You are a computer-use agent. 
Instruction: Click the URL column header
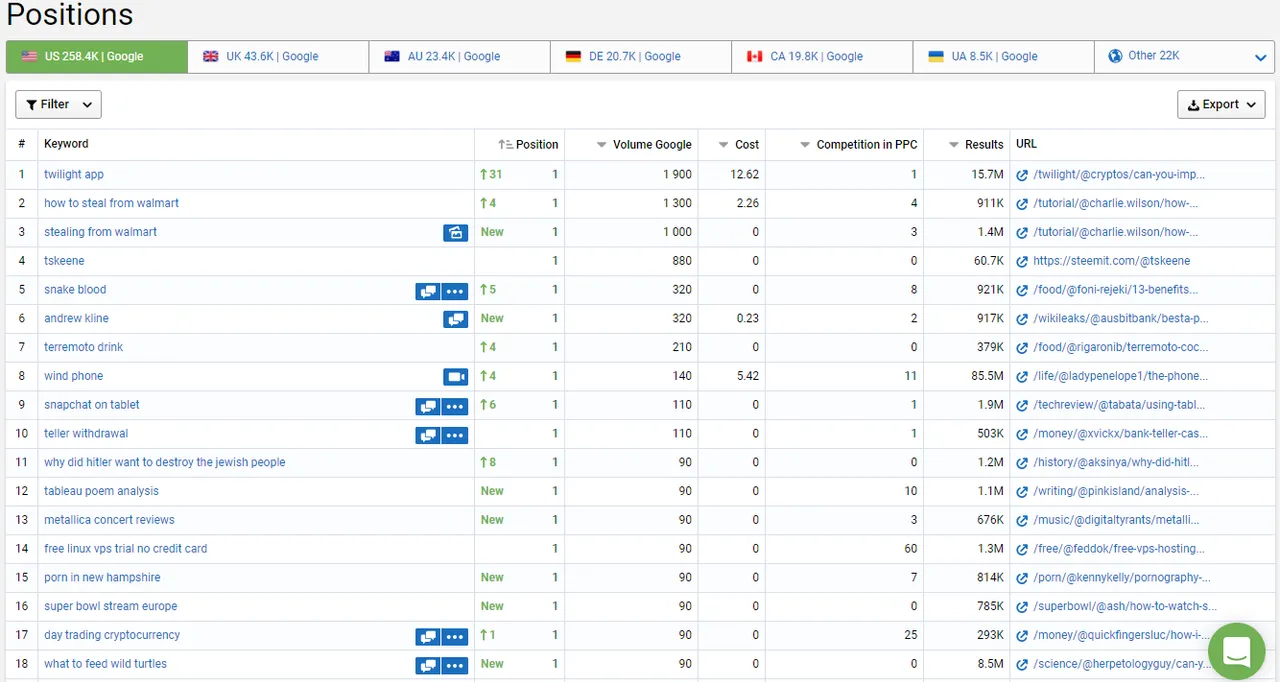click(1026, 144)
